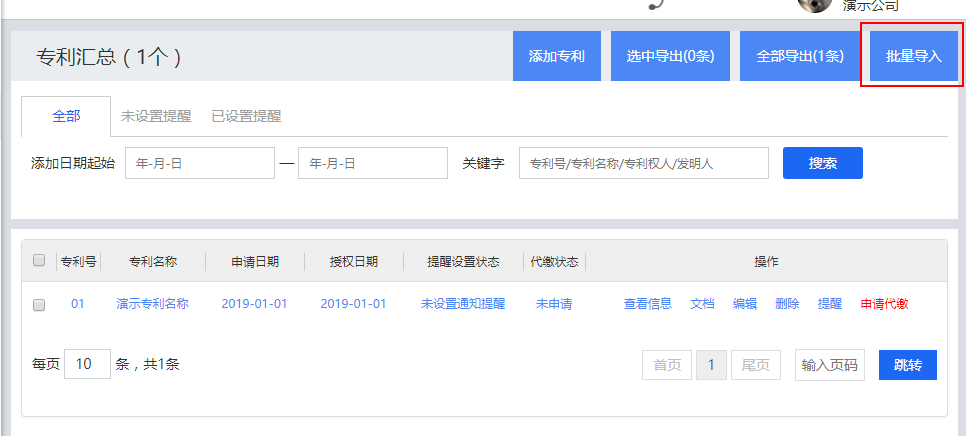Switch to the 未设置提醒 tab
Viewport: 966px width, 436px height.
[156, 116]
